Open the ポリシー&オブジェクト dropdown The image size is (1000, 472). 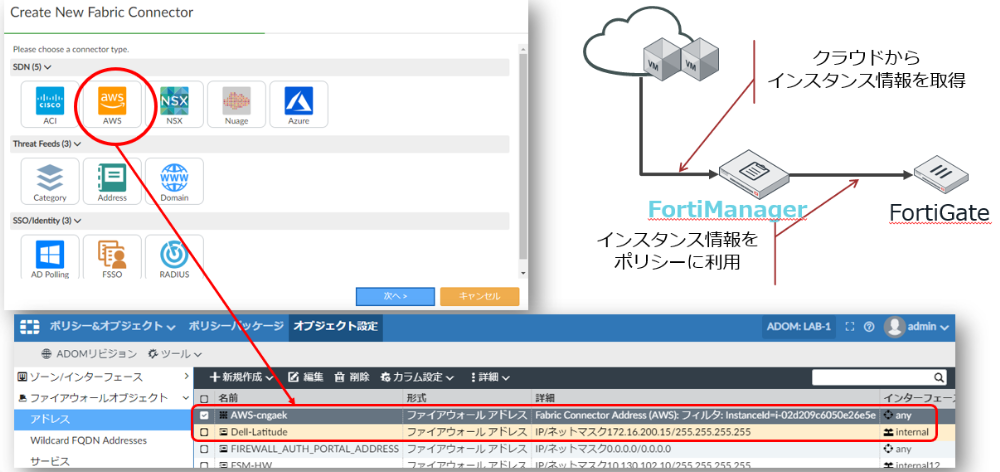pos(112,327)
